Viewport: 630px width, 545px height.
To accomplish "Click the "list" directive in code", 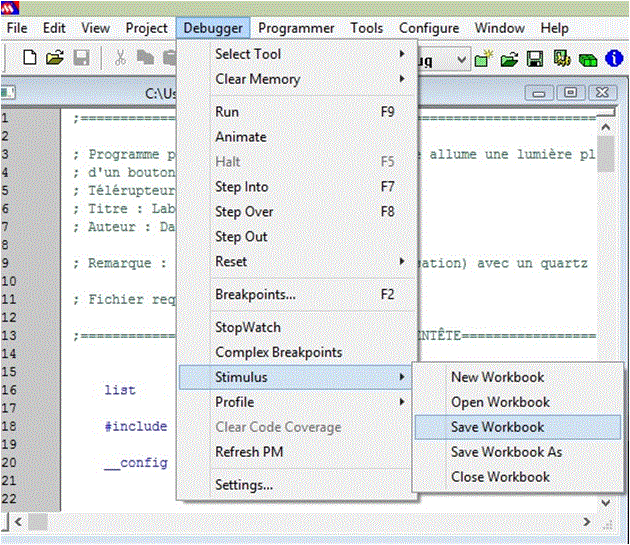I will point(120,390).
